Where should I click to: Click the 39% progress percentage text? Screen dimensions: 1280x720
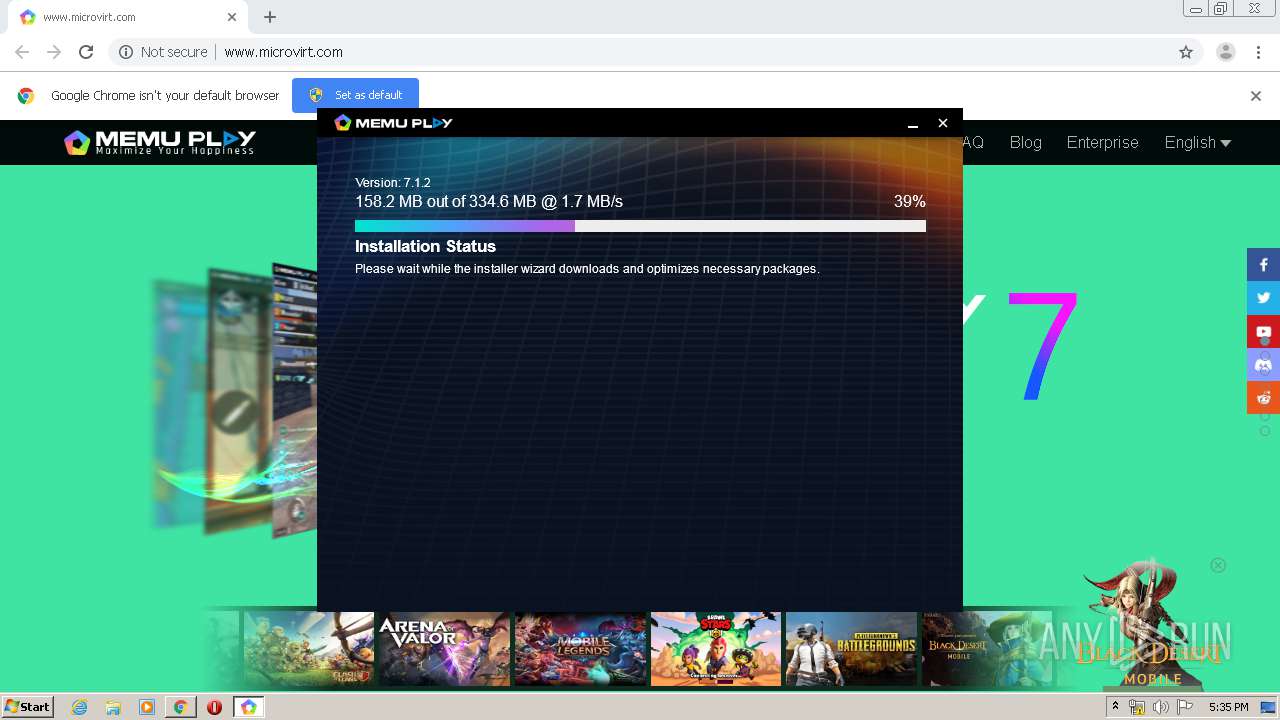(x=910, y=202)
